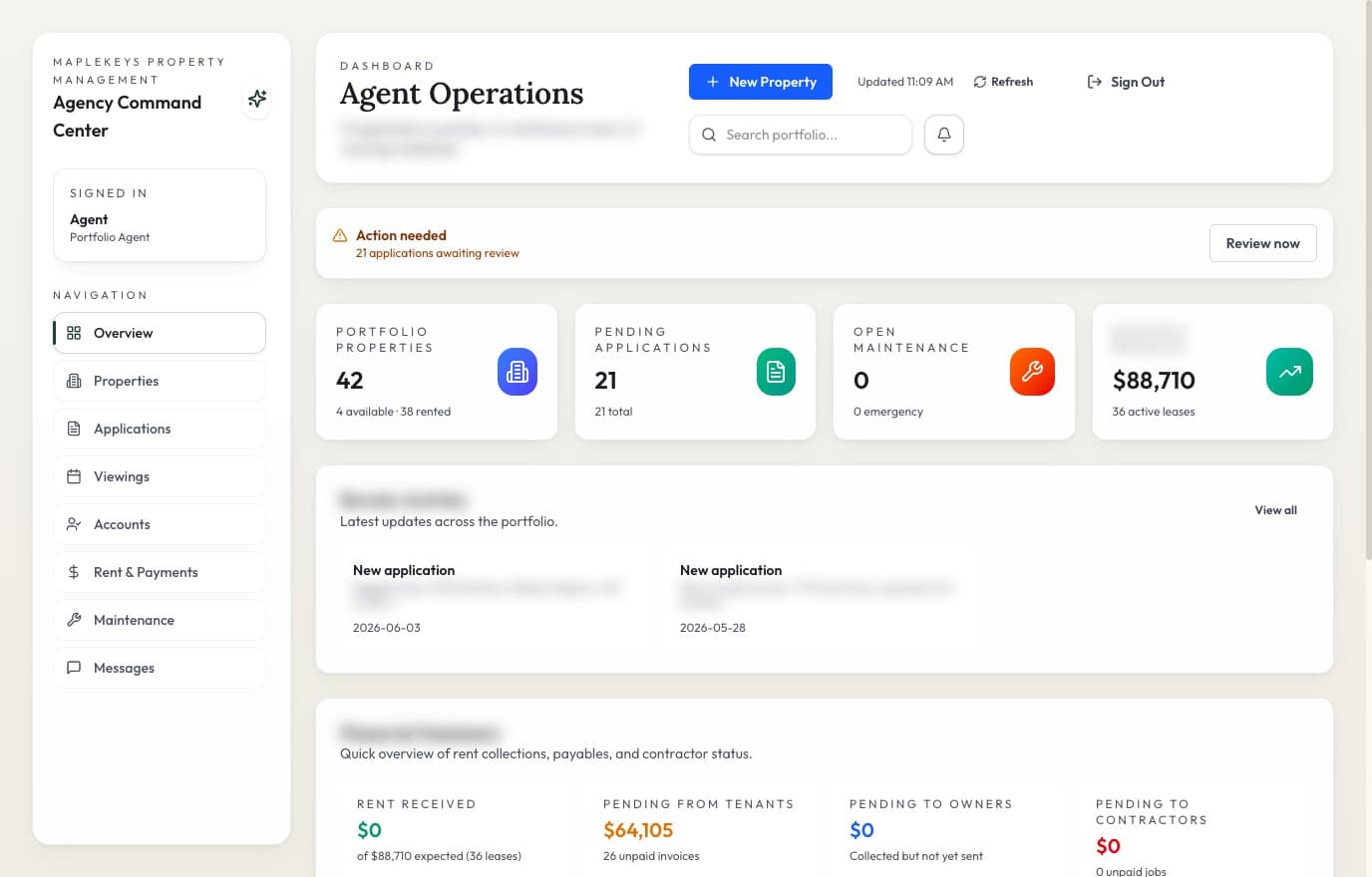This screenshot has height=877, width=1372.
Task: Click the Sign Out arrow icon
Action: click(x=1095, y=82)
